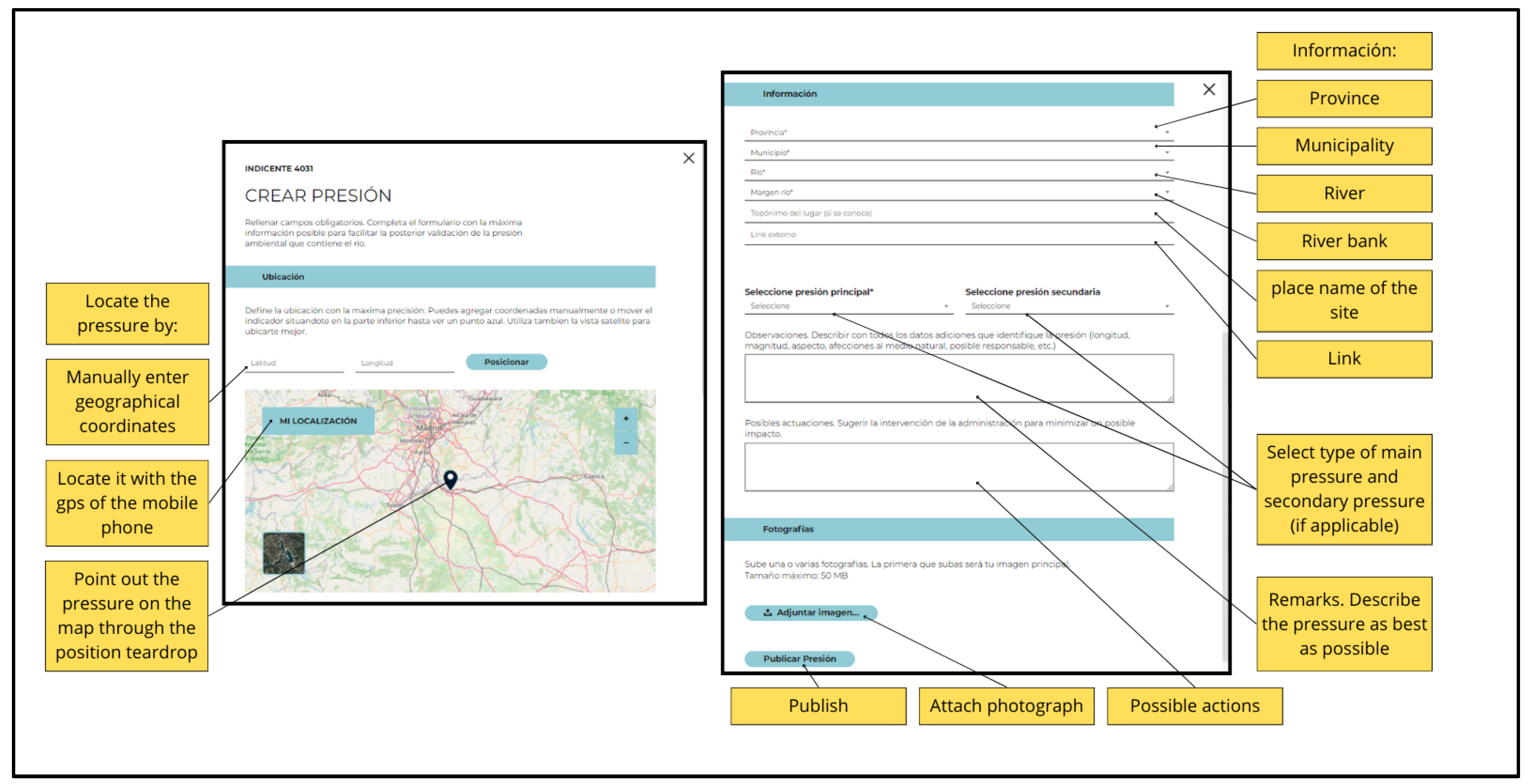Click Adjuntar imagen upload button
This screenshot has width=1531, height=784.
pos(811,612)
